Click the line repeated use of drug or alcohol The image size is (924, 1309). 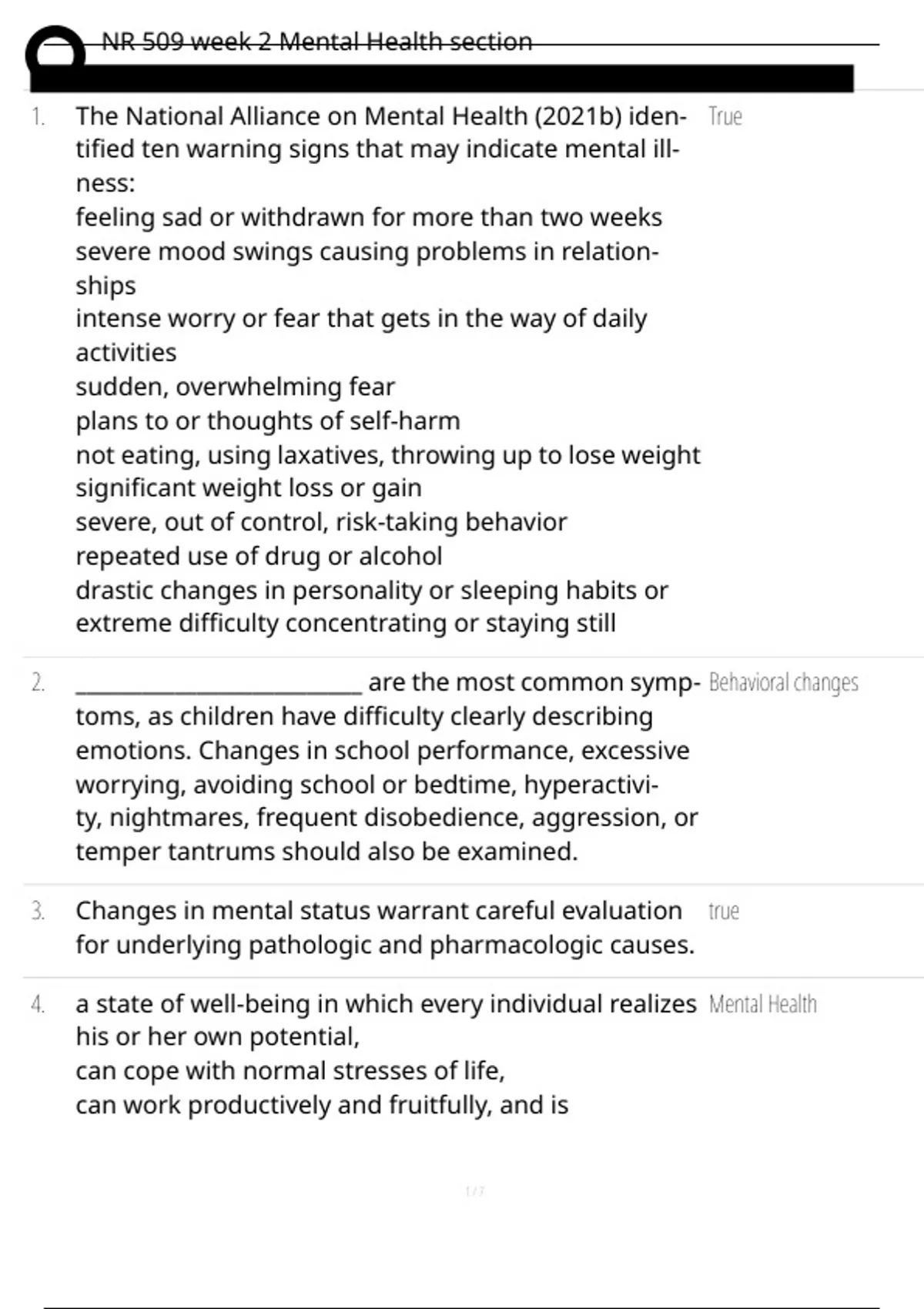[x=259, y=556]
